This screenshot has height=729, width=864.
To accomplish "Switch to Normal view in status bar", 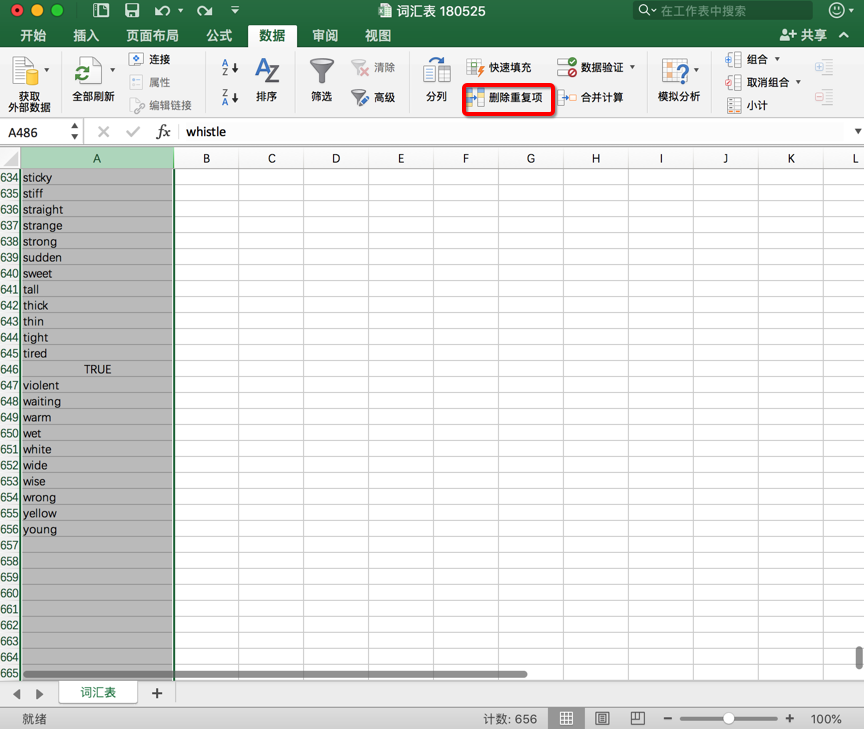I will (566, 718).
